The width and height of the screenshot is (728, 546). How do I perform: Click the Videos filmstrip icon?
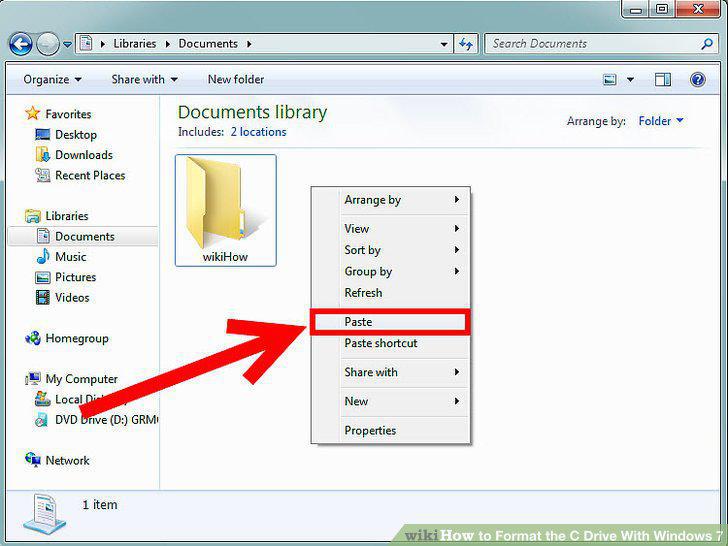(x=43, y=297)
